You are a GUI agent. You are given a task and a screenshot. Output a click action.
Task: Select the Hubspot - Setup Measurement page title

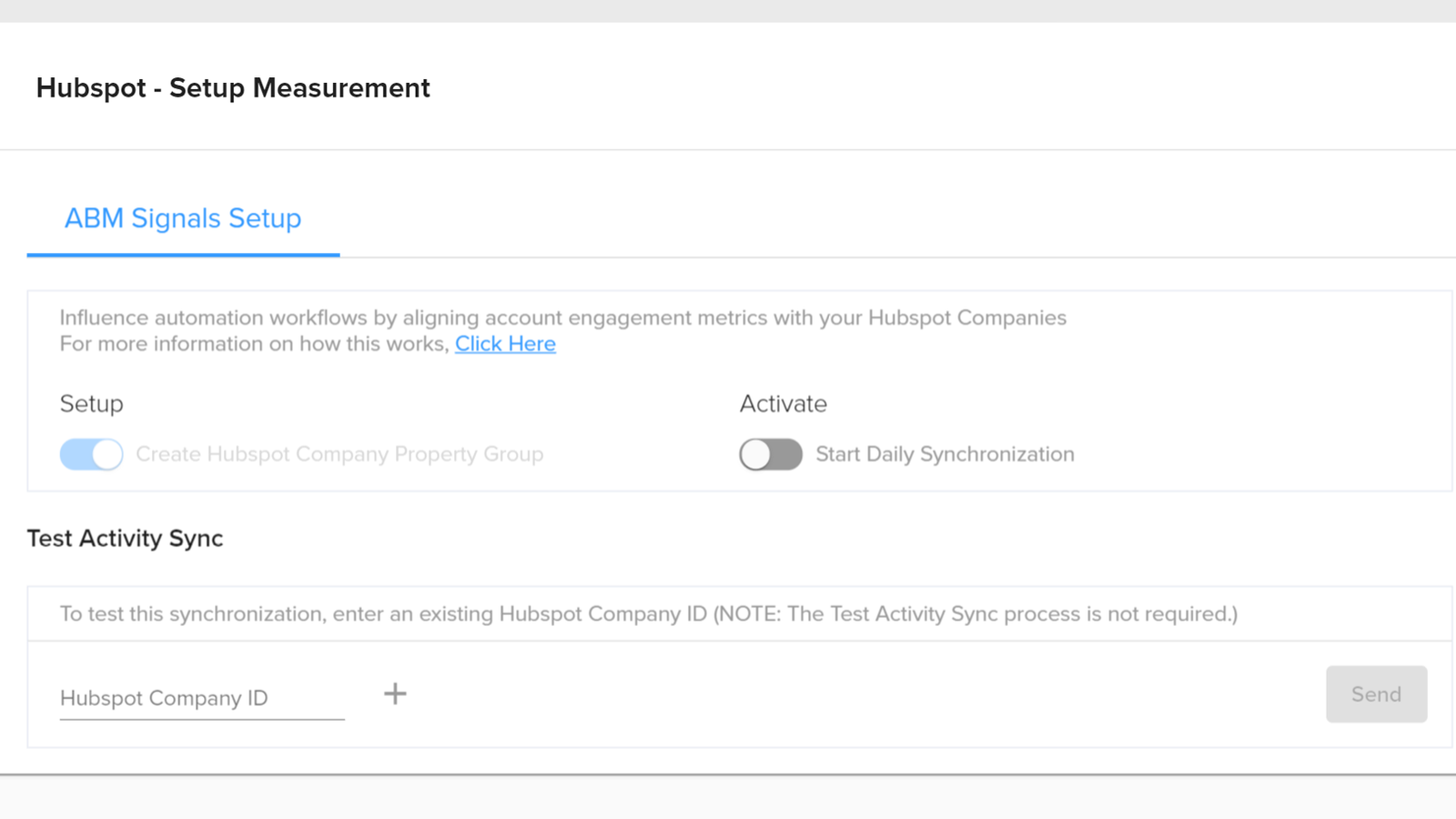coord(233,88)
